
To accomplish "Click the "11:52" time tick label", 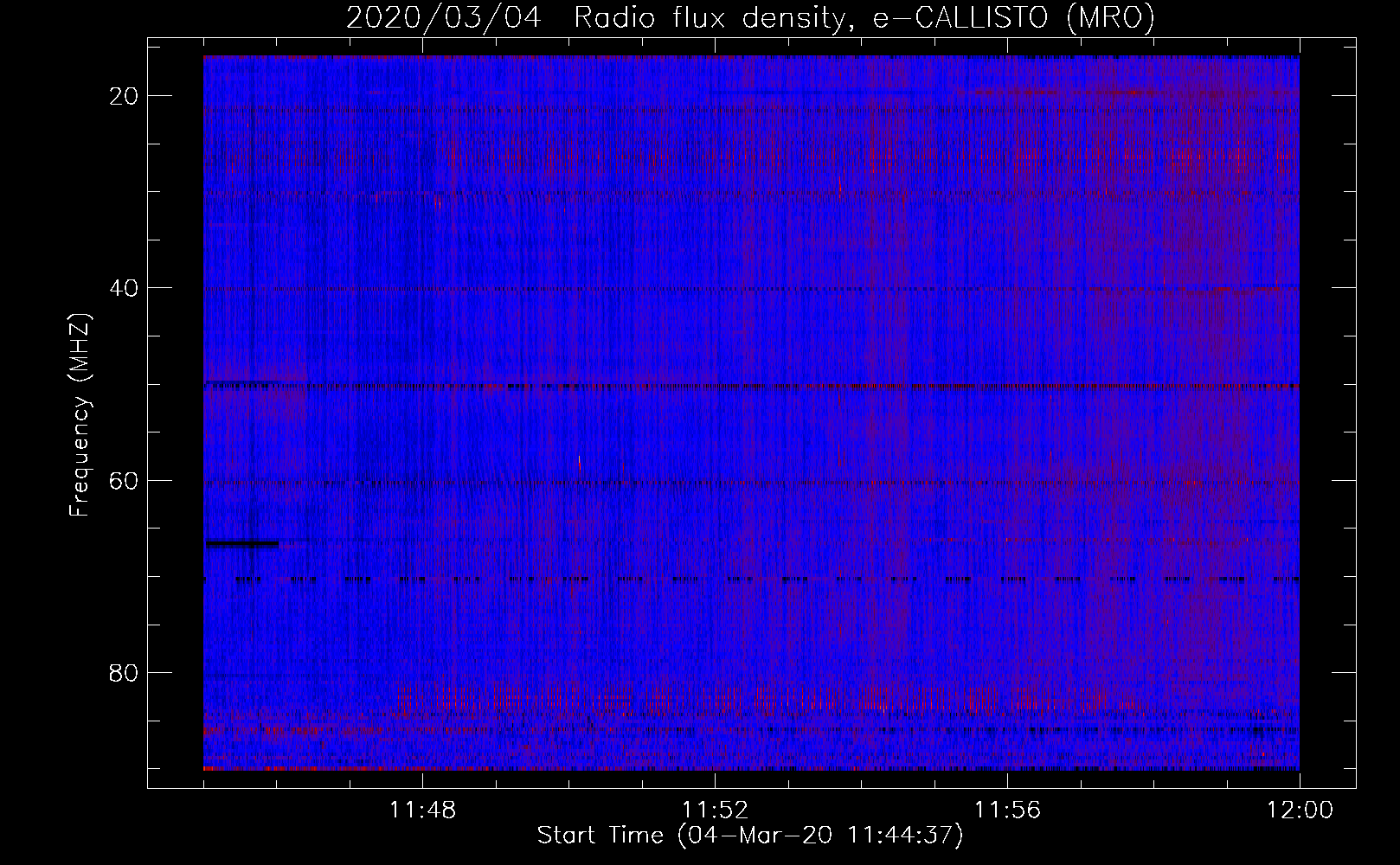I will click(715, 811).
